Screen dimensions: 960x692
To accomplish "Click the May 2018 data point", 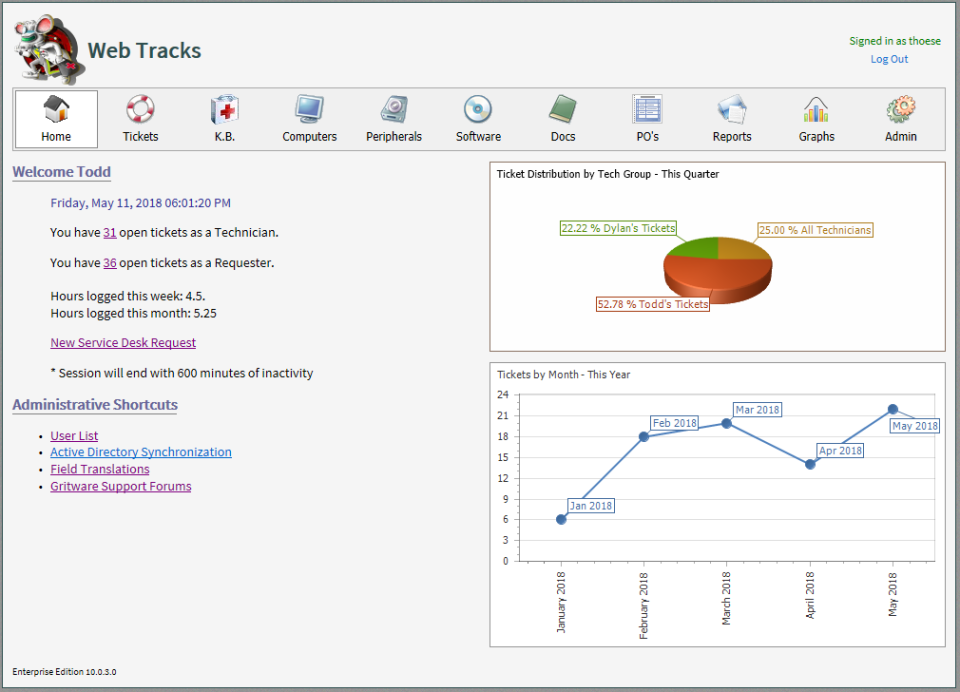I will tap(891, 408).
